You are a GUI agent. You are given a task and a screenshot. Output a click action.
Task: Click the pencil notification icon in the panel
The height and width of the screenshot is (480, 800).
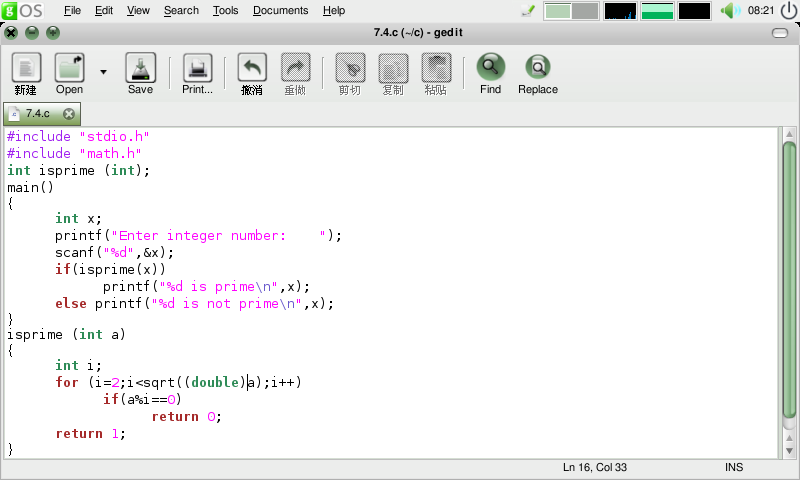(528, 11)
